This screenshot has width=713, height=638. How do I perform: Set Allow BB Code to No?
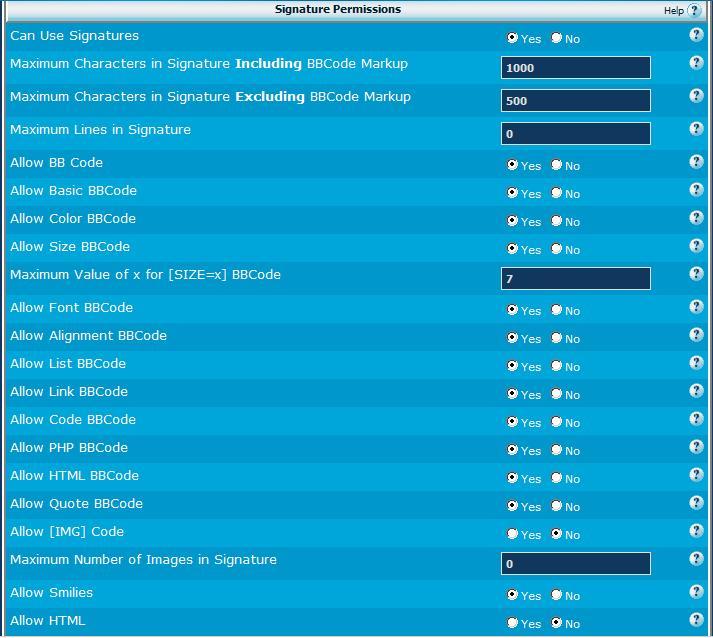[x=557, y=165]
